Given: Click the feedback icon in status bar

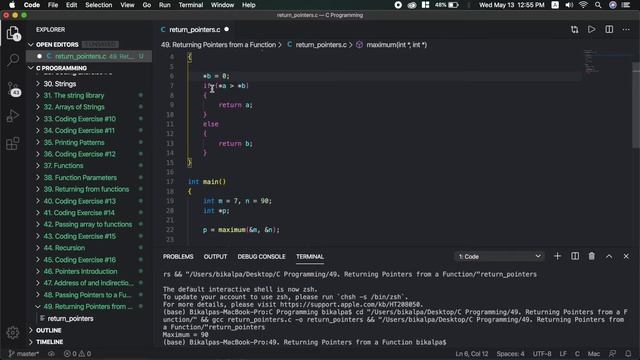Looking at the screenshot, I should click(612, 353).
